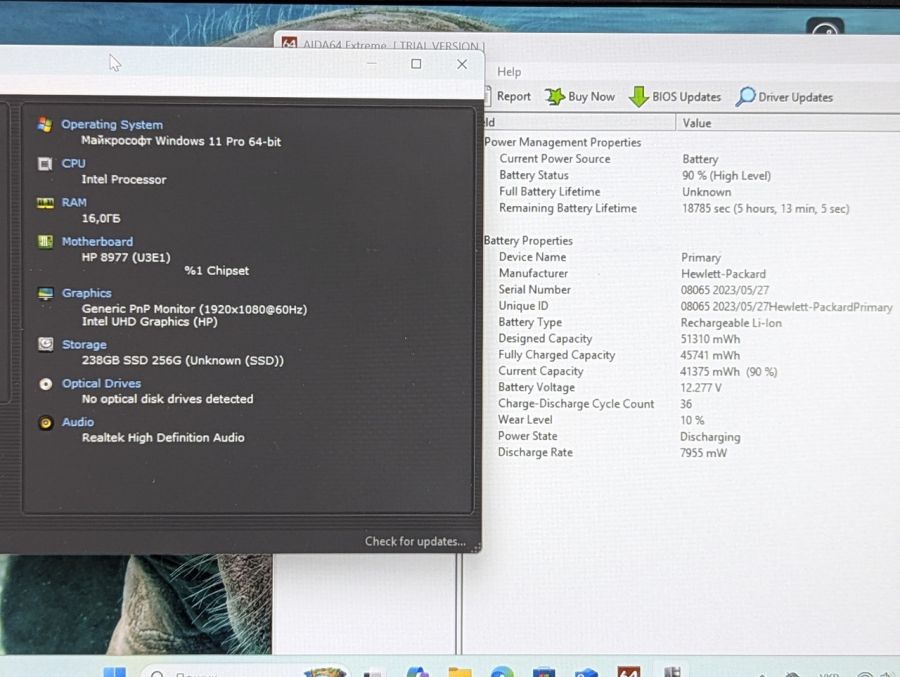Maximize the front dark summary window
The height and width of the screenshot is (677, 900).
416,64
